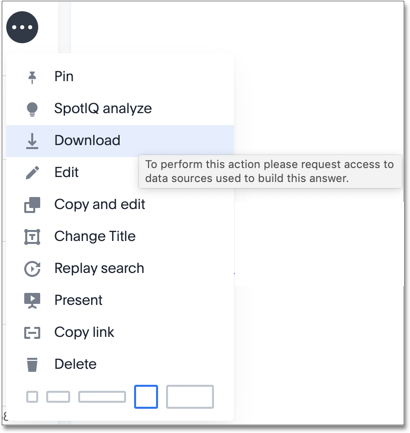This screenshot has width=410, height=433.
Task: Click the download arrow icon
Action: point(32,141)
